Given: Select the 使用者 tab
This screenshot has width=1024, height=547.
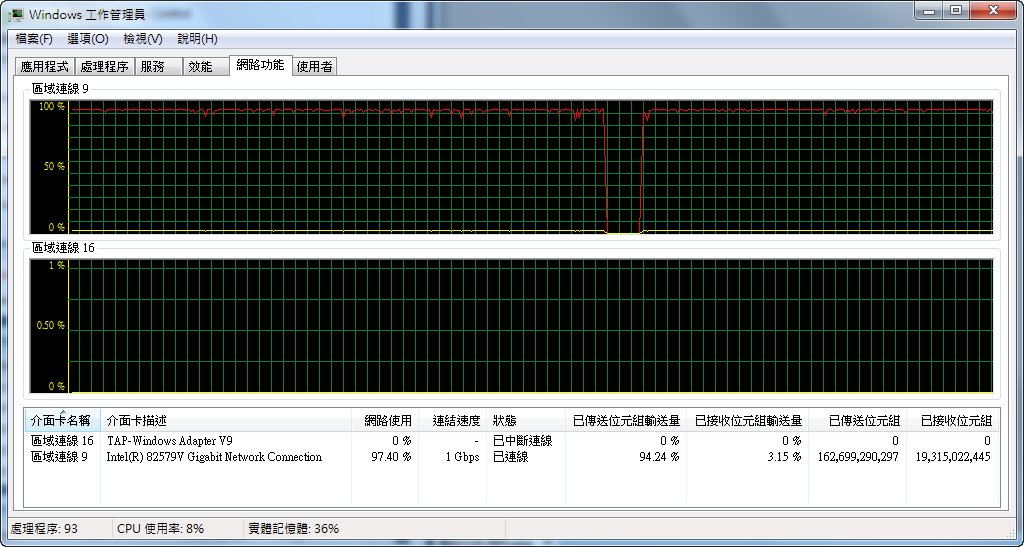Looking at the screenshot, I should coord(314,67).
